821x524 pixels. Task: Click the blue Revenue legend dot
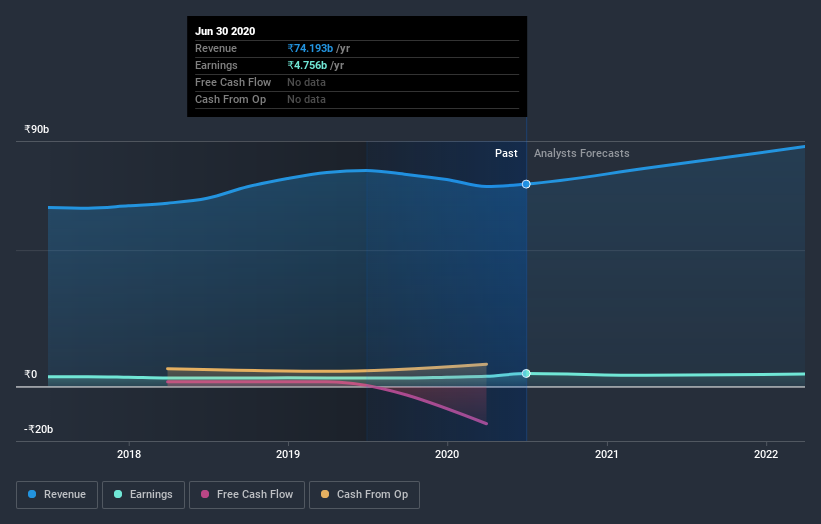[32, 494]
